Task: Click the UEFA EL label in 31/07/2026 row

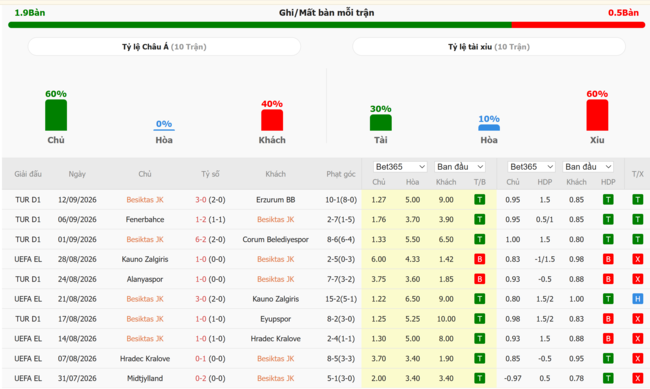Action: coord(28,378)
